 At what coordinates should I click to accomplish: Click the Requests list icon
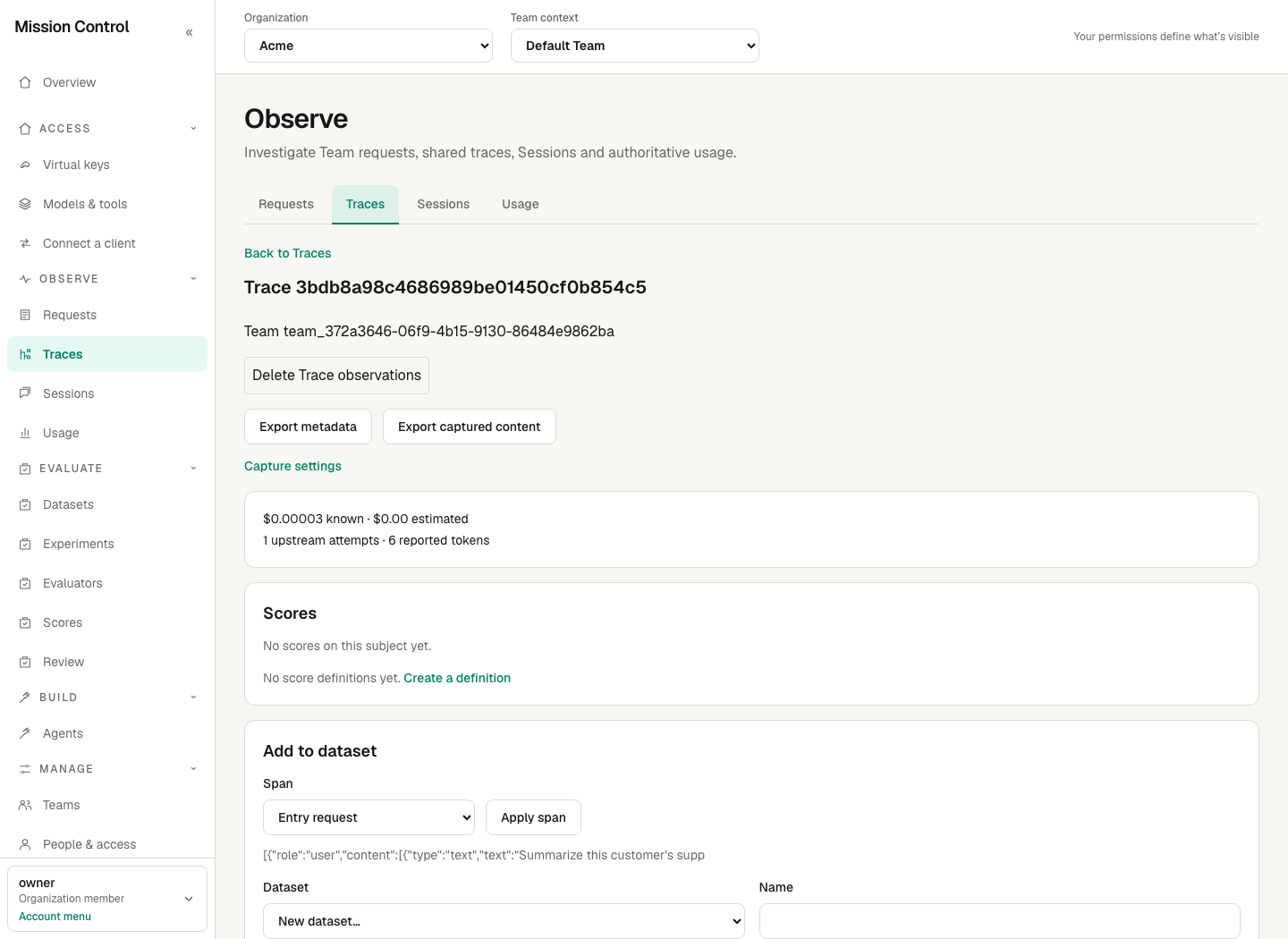coord(25,315)
